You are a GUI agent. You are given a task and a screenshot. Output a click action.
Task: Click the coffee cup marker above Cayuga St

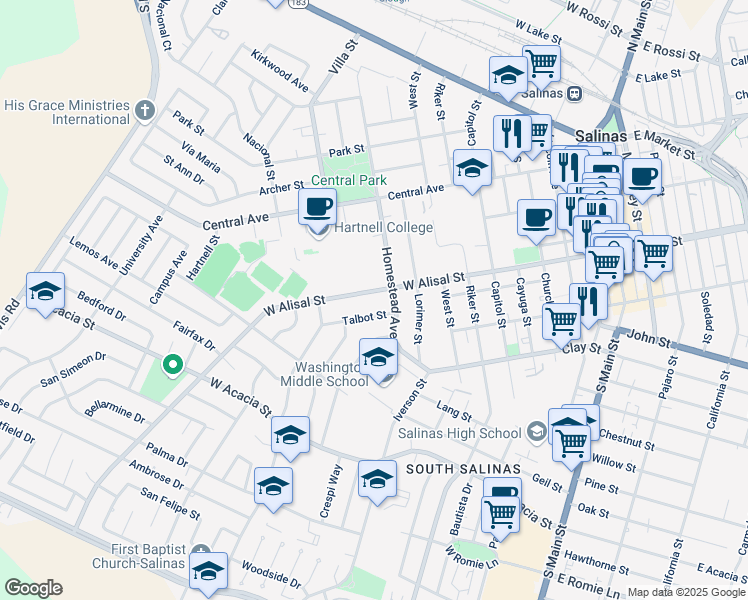pyautogui.click(x=536, y=218)
